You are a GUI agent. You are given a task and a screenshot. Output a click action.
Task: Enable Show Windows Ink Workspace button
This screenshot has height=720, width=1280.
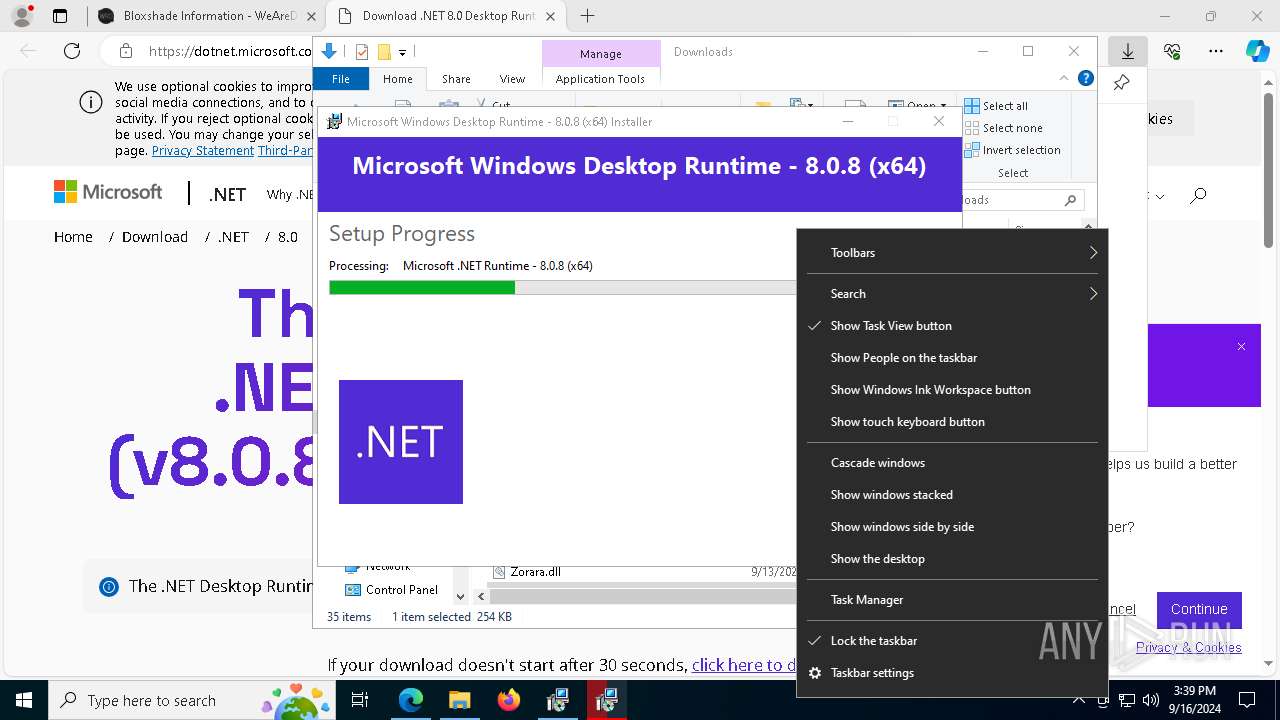(952, 390)
